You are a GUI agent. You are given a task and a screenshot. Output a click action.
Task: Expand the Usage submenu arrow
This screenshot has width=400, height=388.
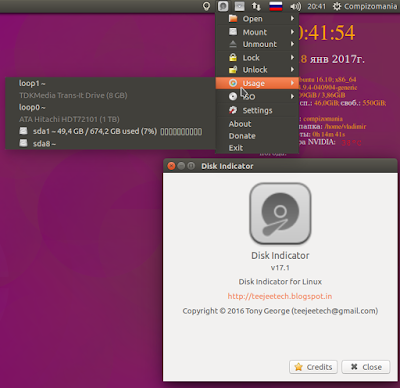click(x=292, y=83)
